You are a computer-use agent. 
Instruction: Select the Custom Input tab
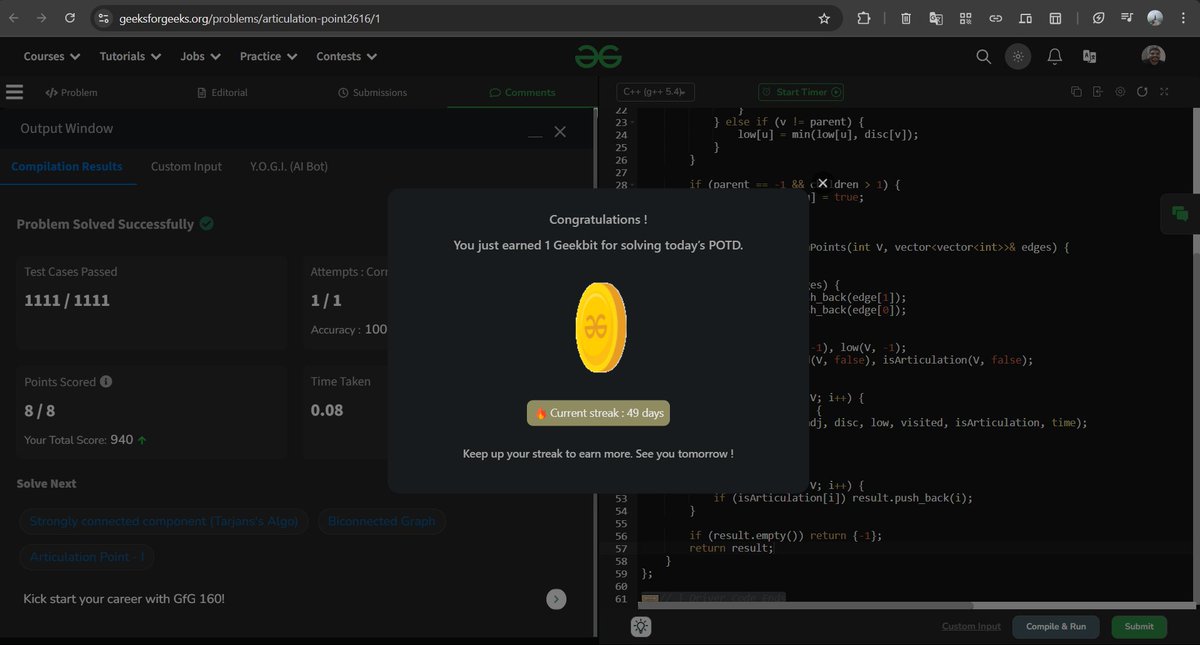pyautogui.click(x=186, y=166)
